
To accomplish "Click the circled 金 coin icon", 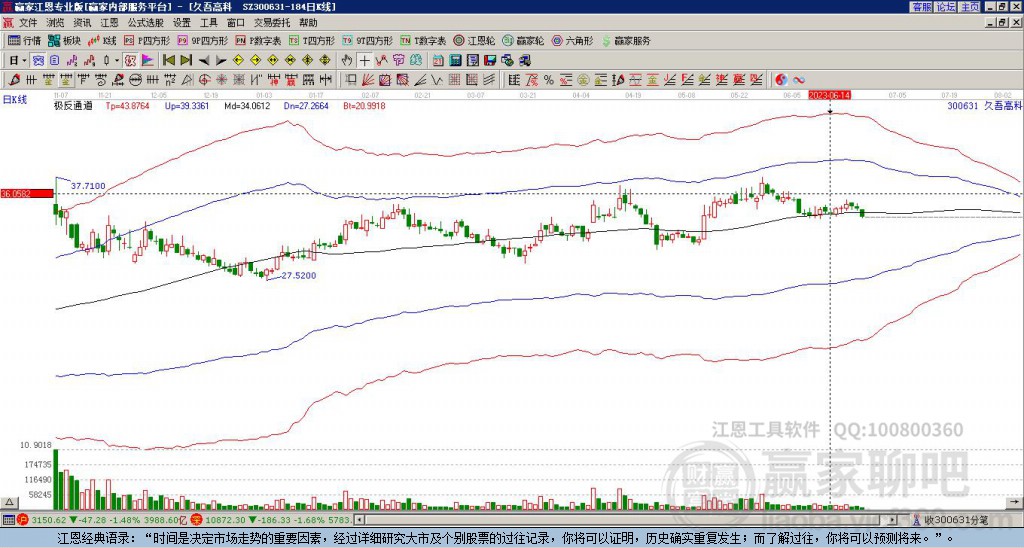I will point(583,80).
